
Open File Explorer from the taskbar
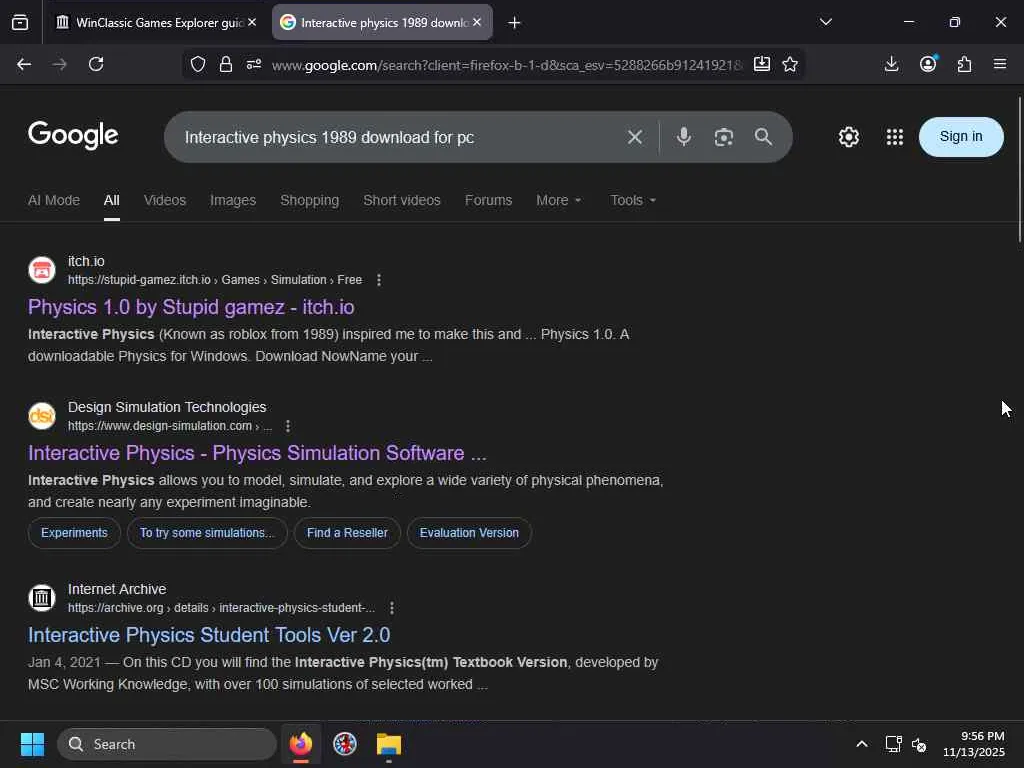389,744
